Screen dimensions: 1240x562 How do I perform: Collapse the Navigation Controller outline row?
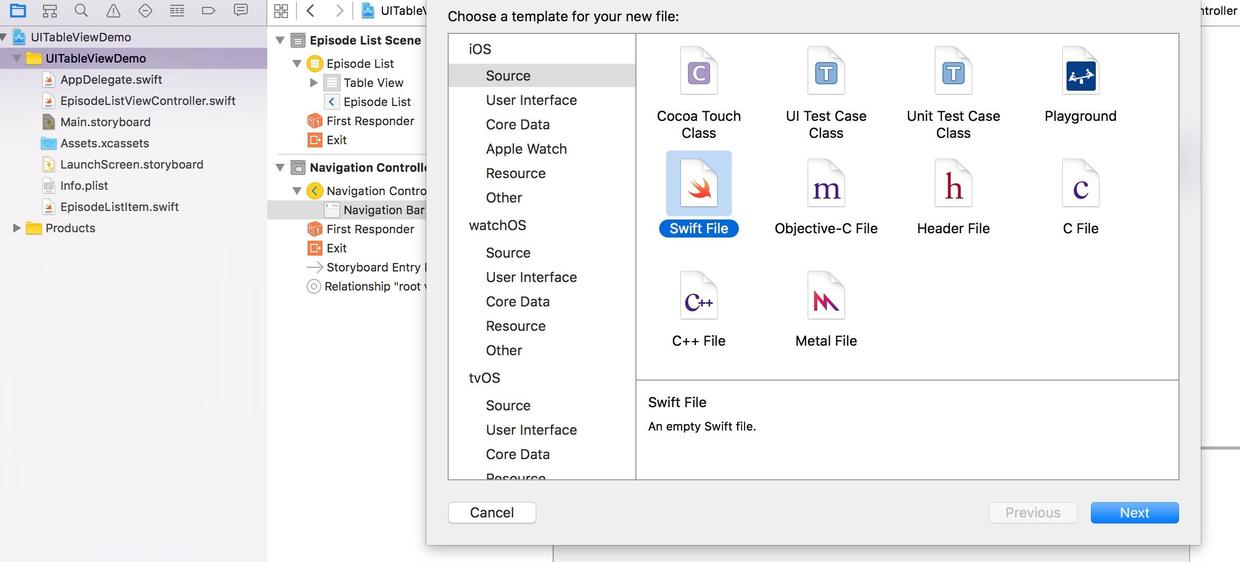(297, 190)
